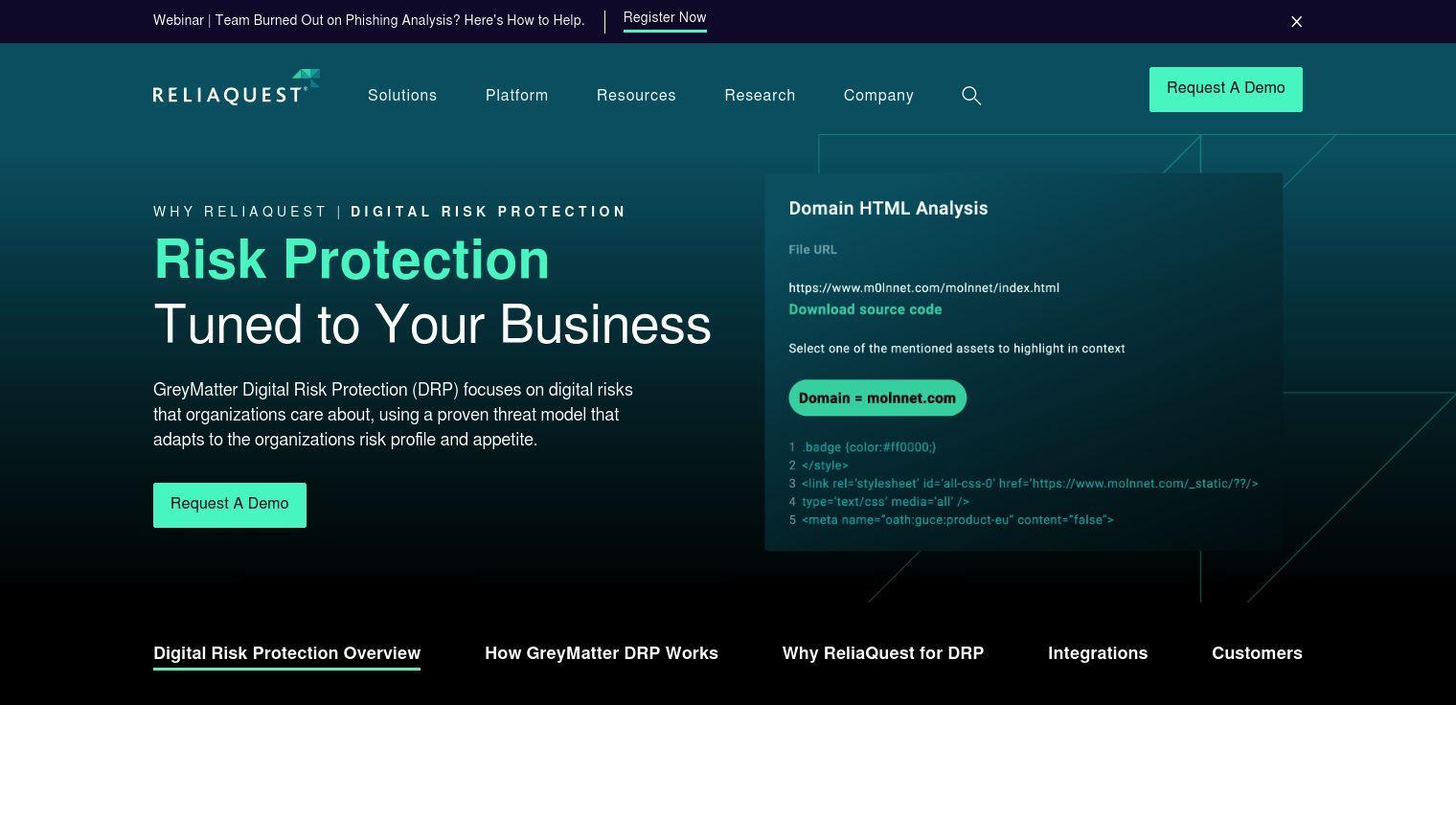This screenshot has width=1456, height=819.
Task: Select Digital Risk Protection Overview tab
Action: click(x=287, y=653)
